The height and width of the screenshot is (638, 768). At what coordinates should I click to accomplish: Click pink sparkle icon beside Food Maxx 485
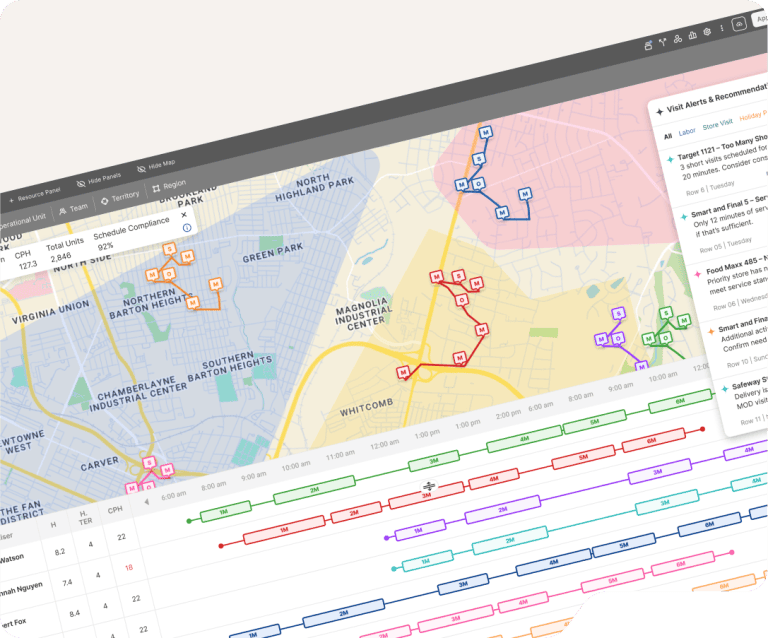click(x=698, y=274)
